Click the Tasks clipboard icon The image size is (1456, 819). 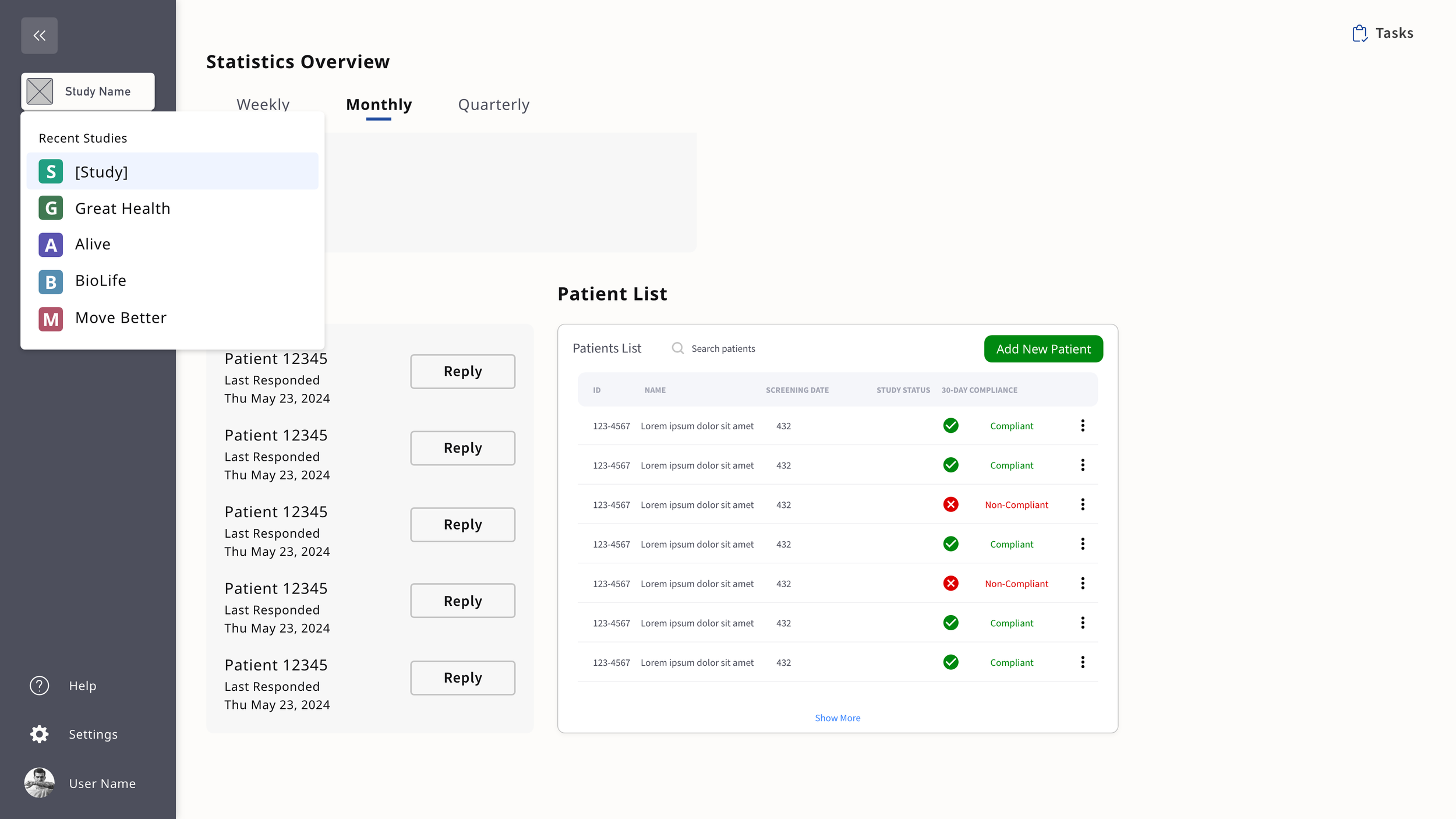(1359, 33)
